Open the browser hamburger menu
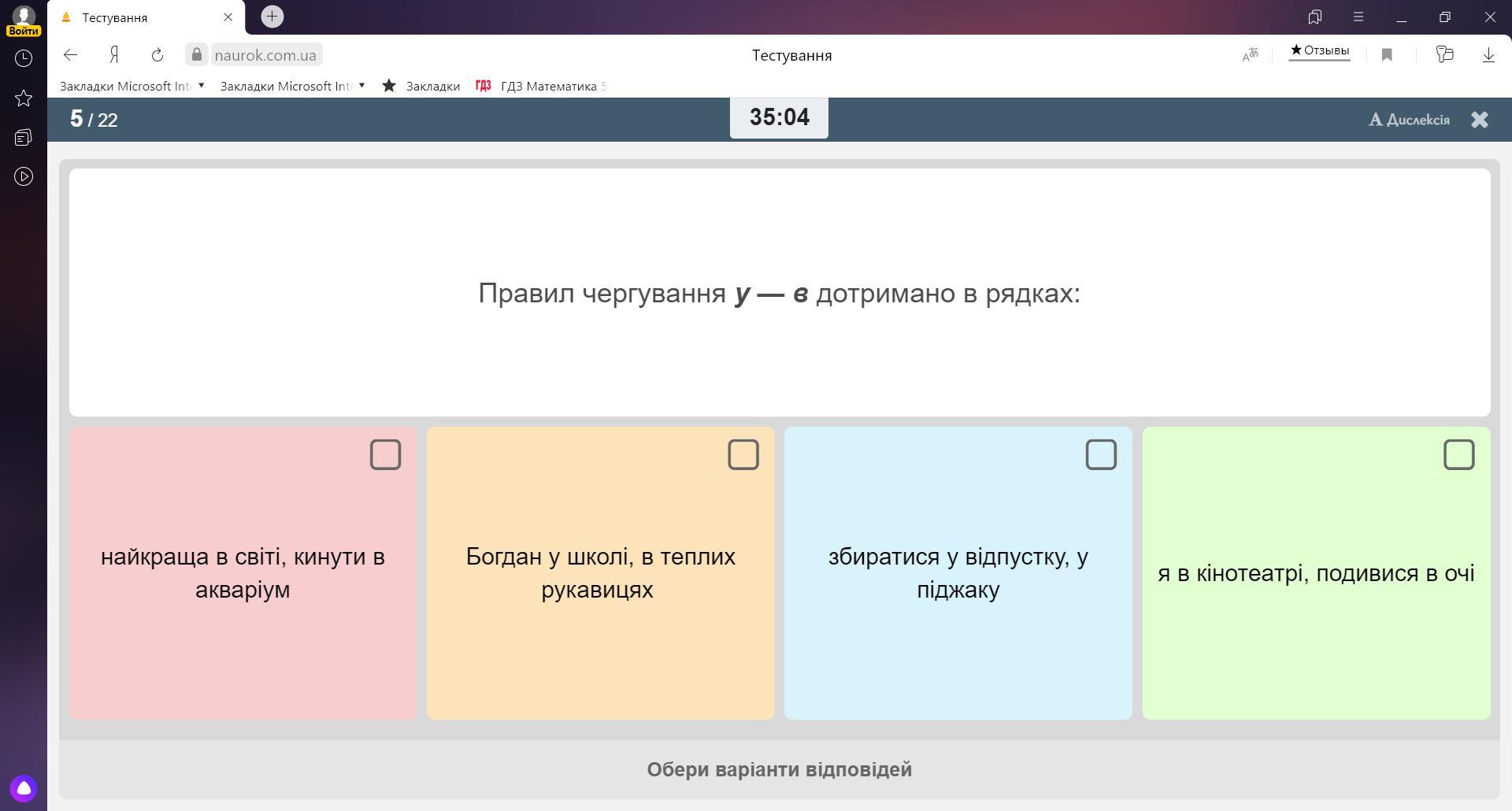The height and width of the screenshot is (811, 1512). (1358, 17)
